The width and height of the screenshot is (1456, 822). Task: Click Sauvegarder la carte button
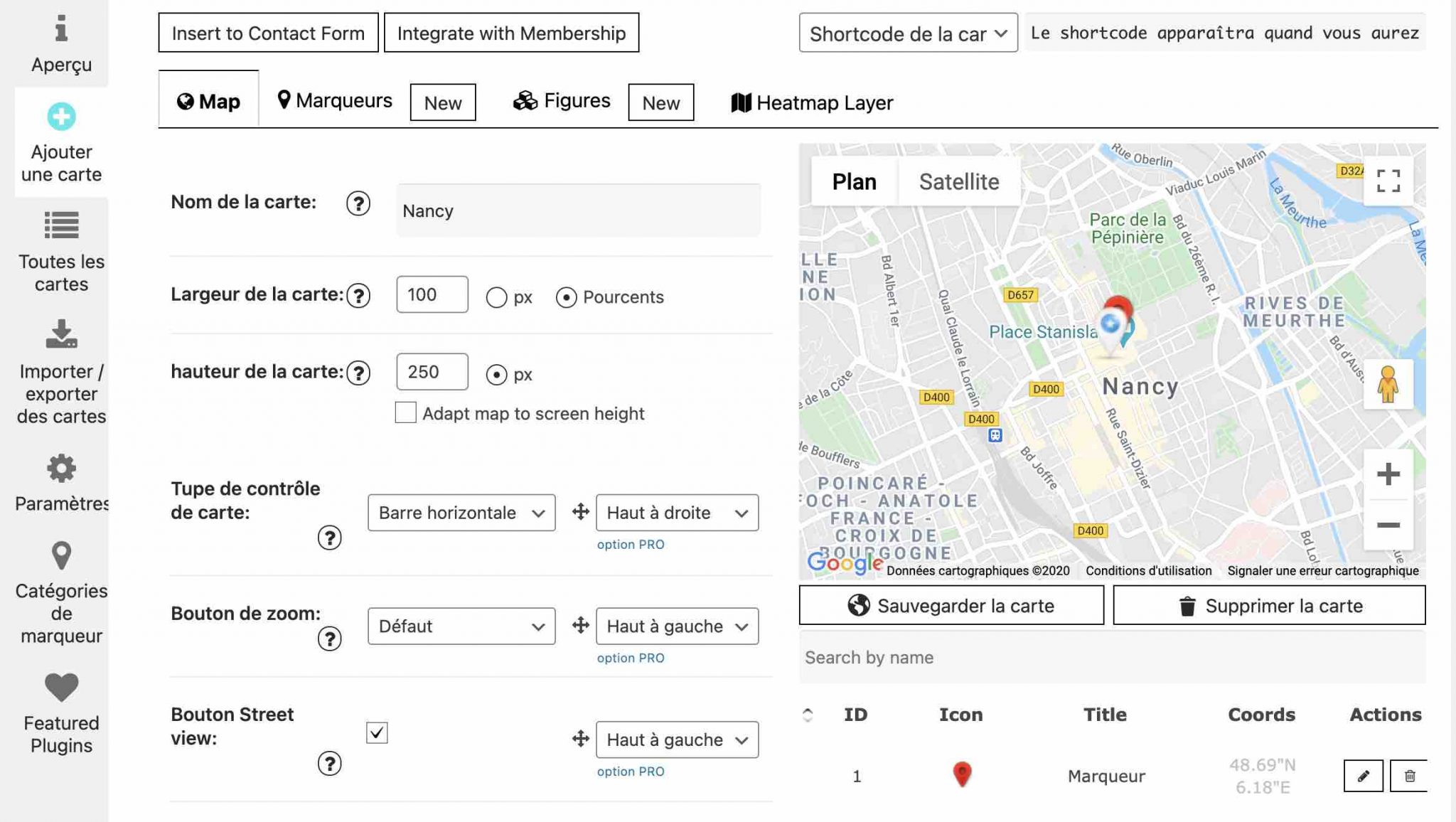point(951,605)
